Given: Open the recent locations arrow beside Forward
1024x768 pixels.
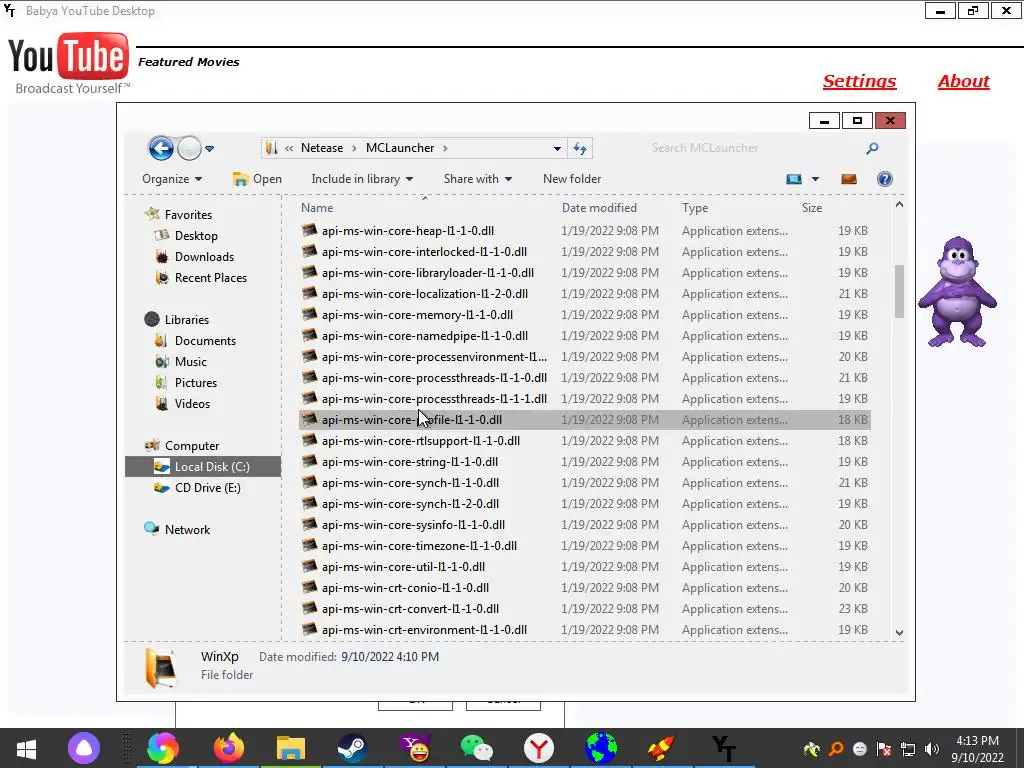Looking at the screenshot, I should click(x=210, y=149).
